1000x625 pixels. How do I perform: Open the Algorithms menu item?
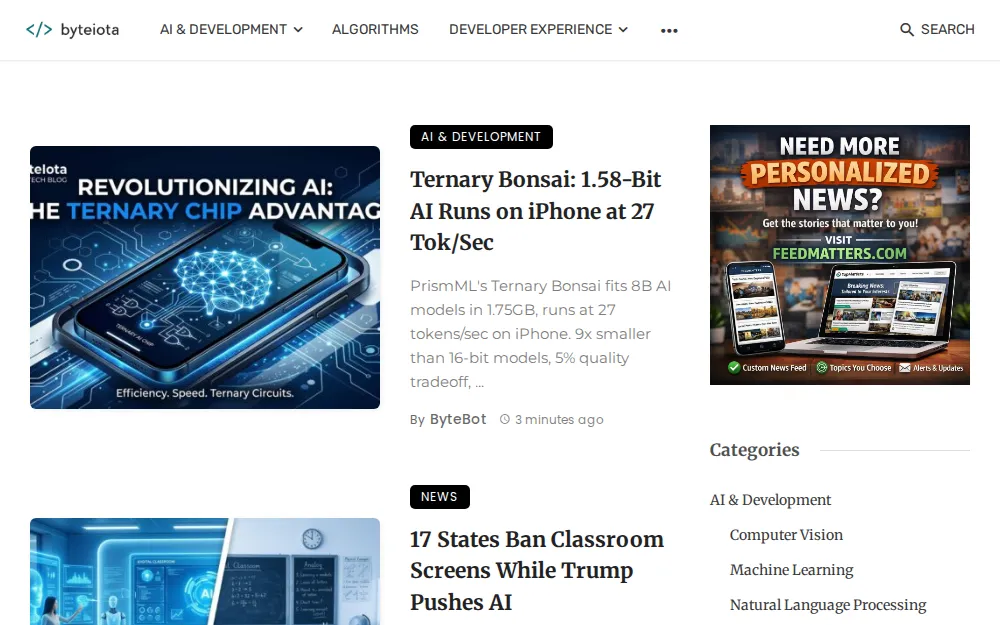[x=375, y=30]
